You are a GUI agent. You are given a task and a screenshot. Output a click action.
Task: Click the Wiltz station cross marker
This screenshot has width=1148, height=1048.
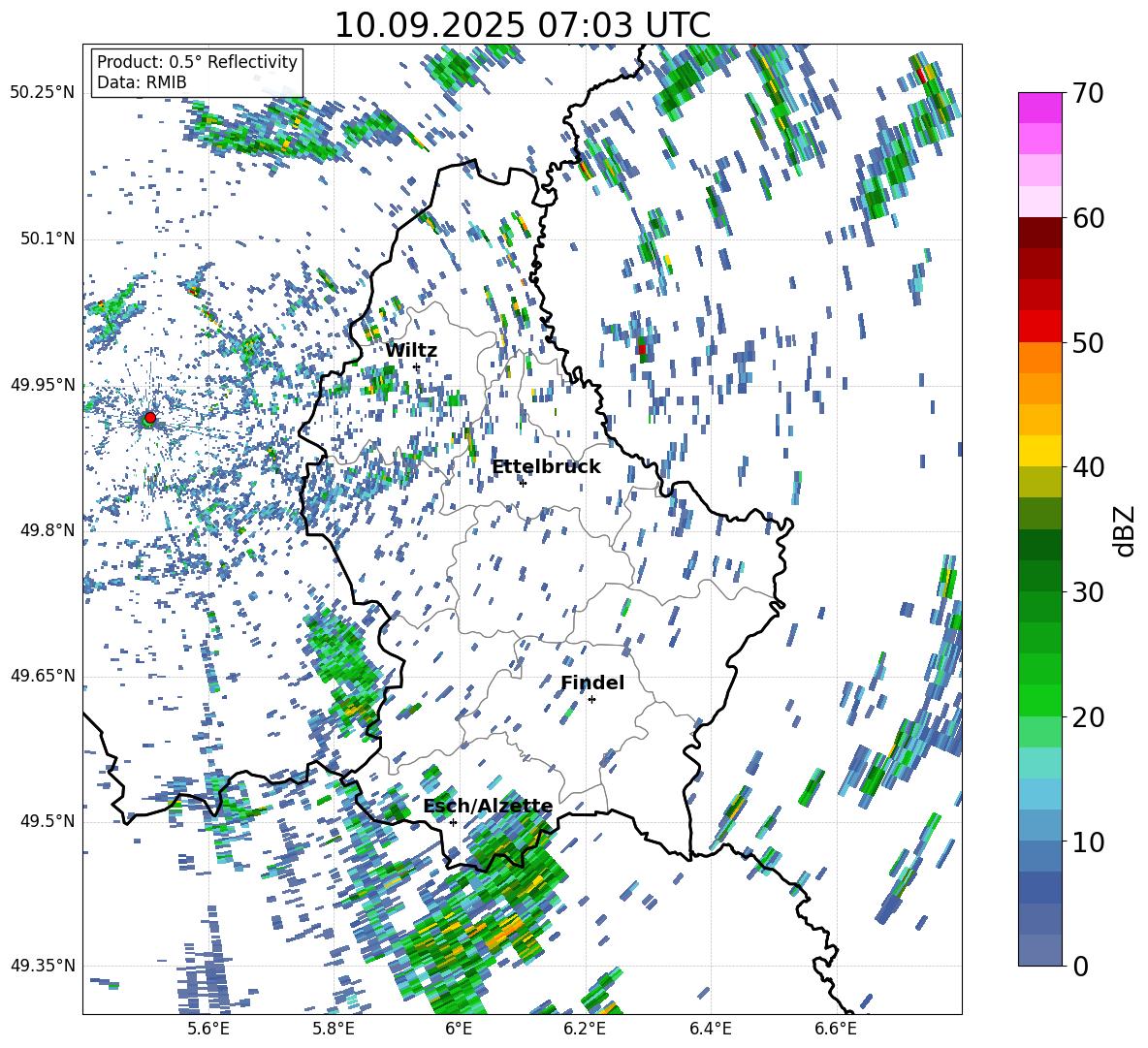[x=417, y=366]
